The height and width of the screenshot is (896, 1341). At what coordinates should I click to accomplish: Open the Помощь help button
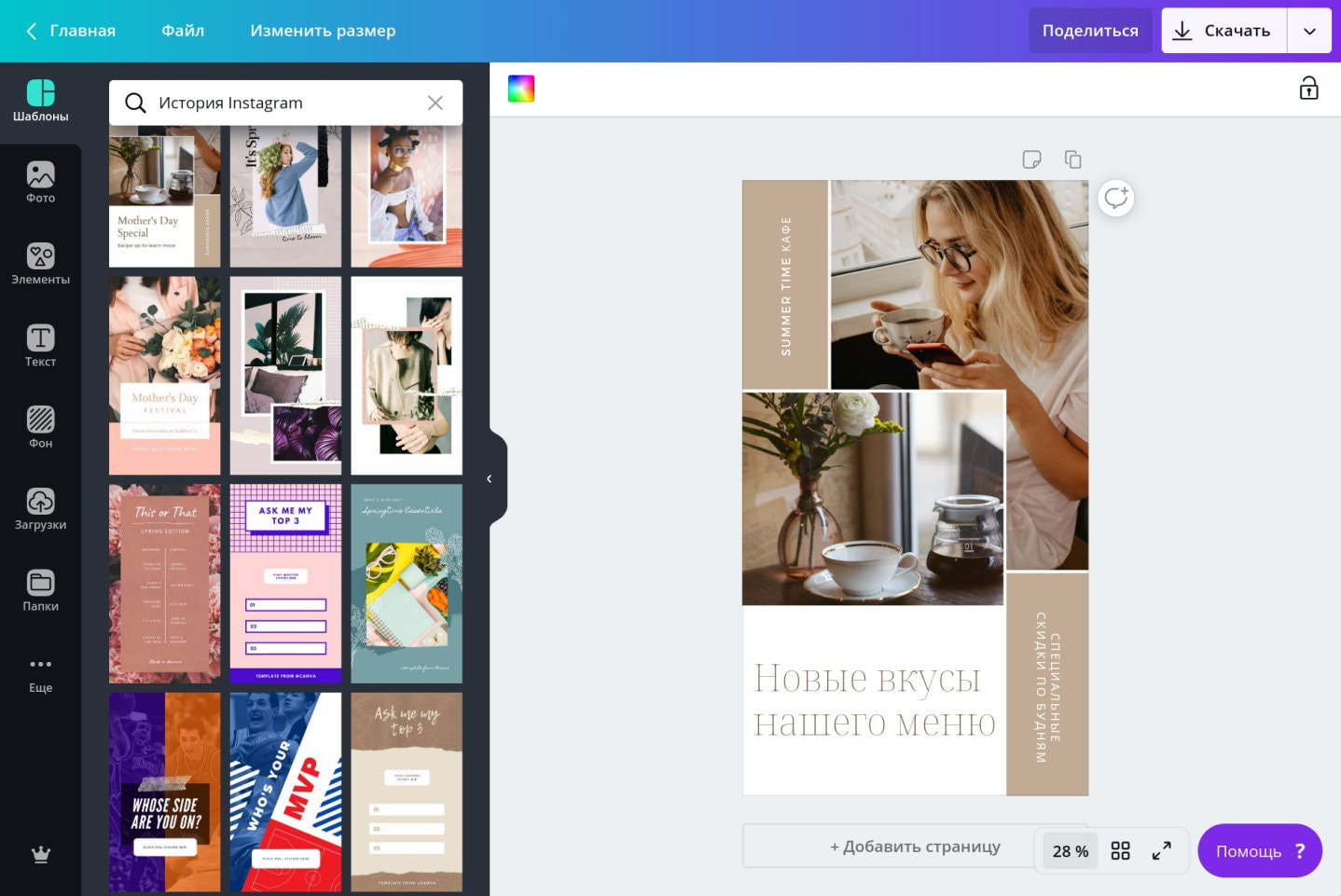(1260, 850)
